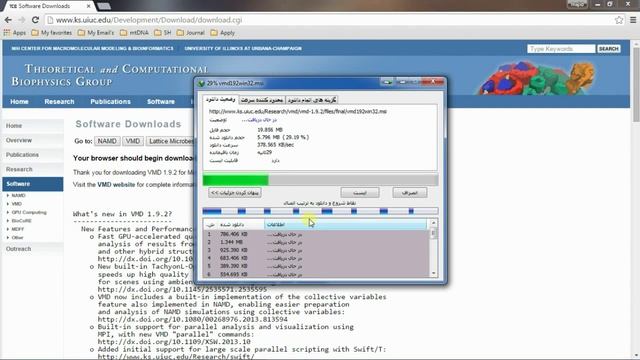The height and width of the screenshot is (360, 640).
Task: Expand MDFF sidebar item
Action: (15, 229)
